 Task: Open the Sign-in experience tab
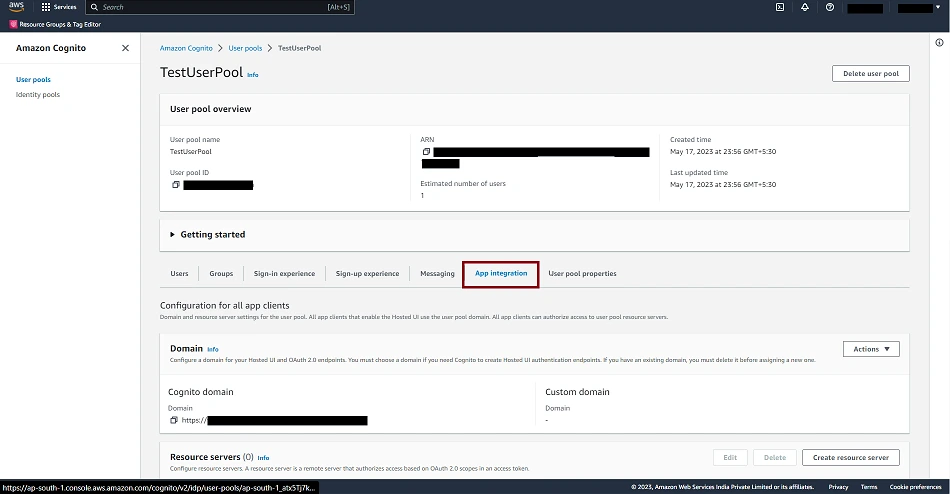click(284, 274)
